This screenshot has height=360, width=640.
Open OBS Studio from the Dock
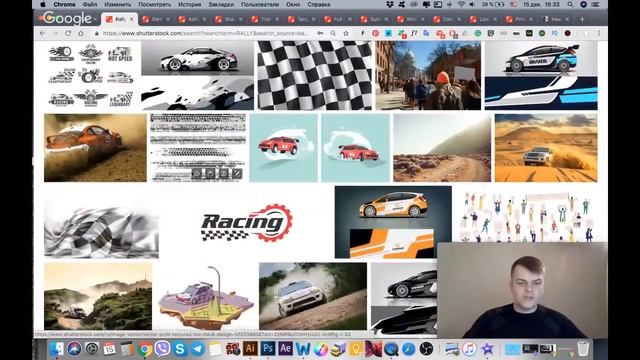click(426, 349)
